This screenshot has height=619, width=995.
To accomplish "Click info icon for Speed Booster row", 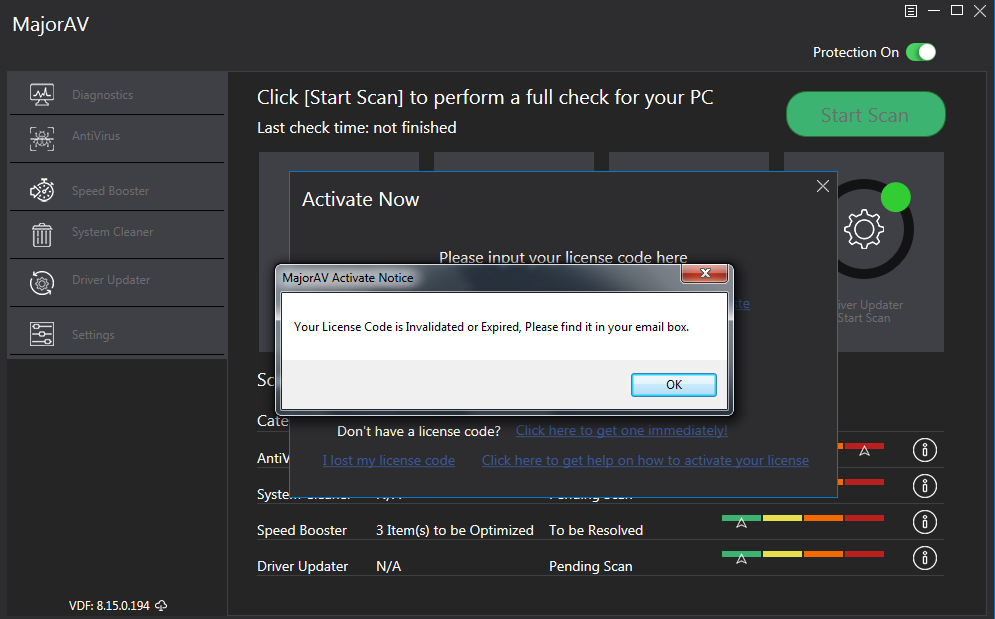I will 925,522.
